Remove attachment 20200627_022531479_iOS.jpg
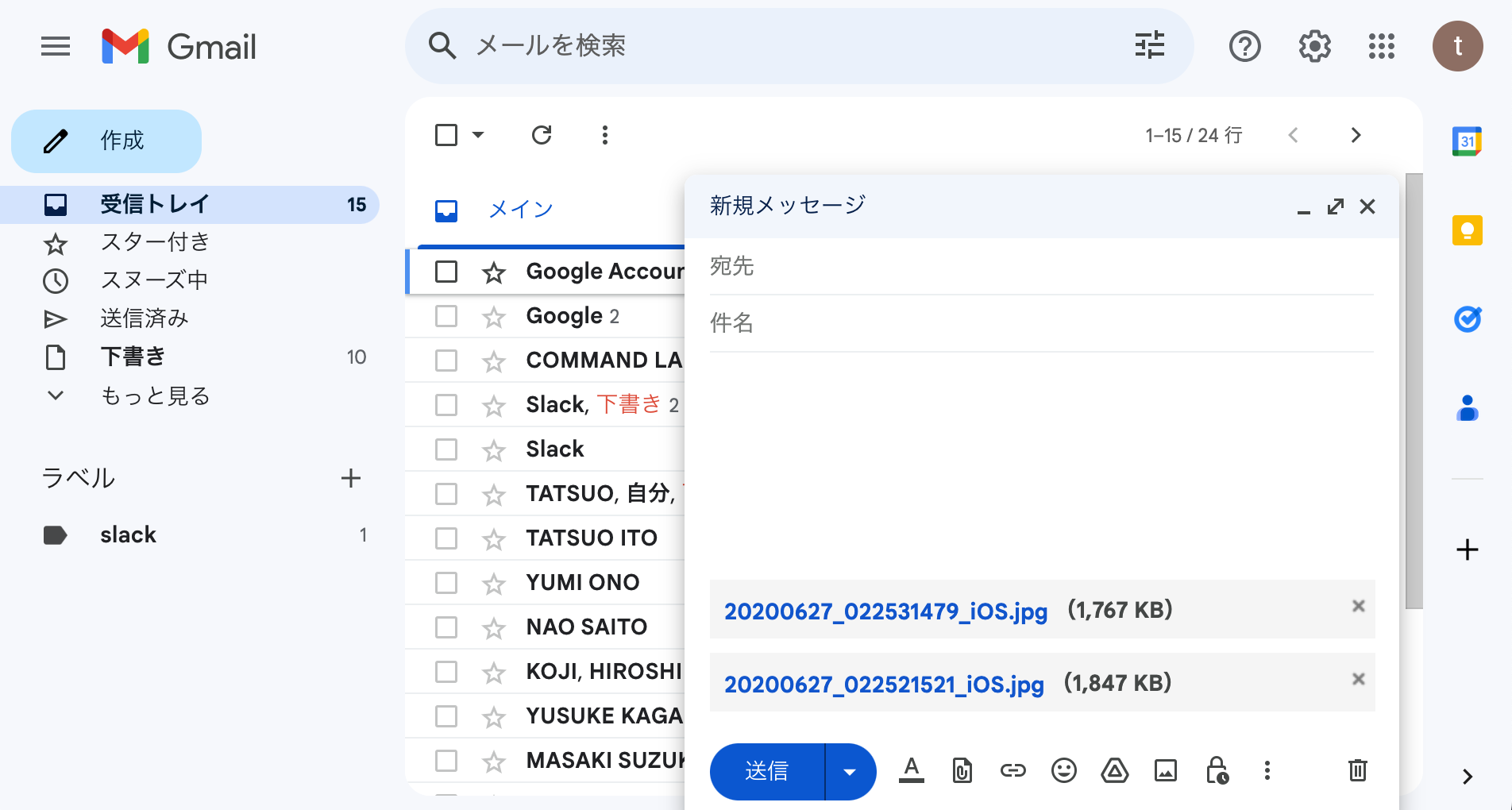 (x=1358, y=607)
